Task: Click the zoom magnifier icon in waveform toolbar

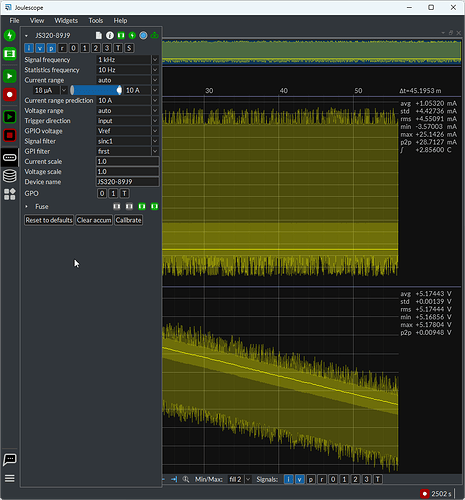Action: coord(186,479)
